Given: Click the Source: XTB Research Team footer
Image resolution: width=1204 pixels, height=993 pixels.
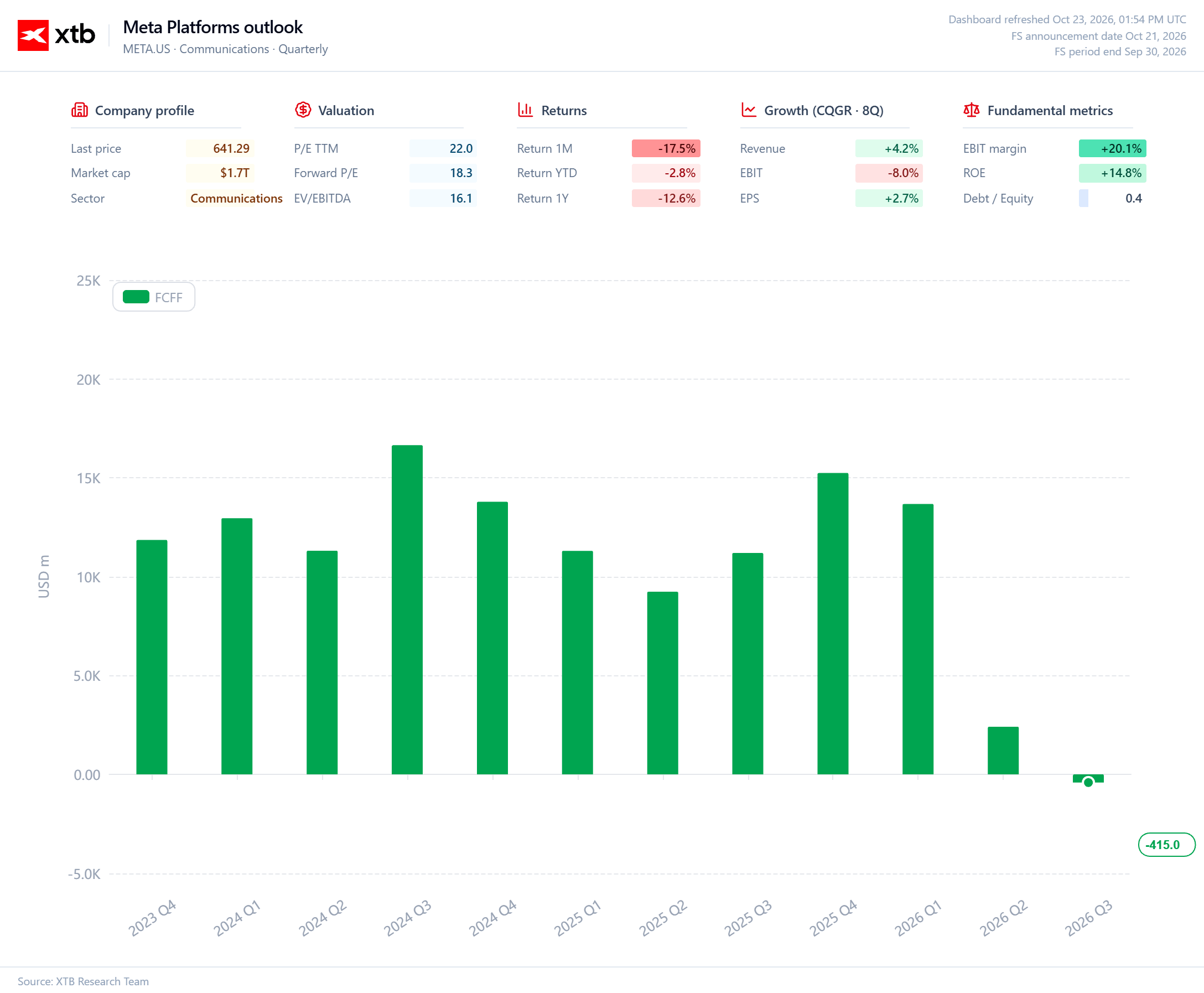Looking at the screenshot, I should pos(83,981).
